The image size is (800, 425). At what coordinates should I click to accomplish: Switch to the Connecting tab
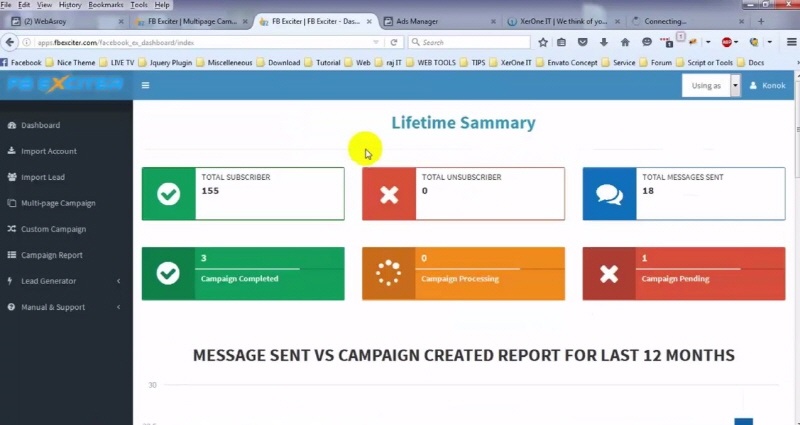686,21
